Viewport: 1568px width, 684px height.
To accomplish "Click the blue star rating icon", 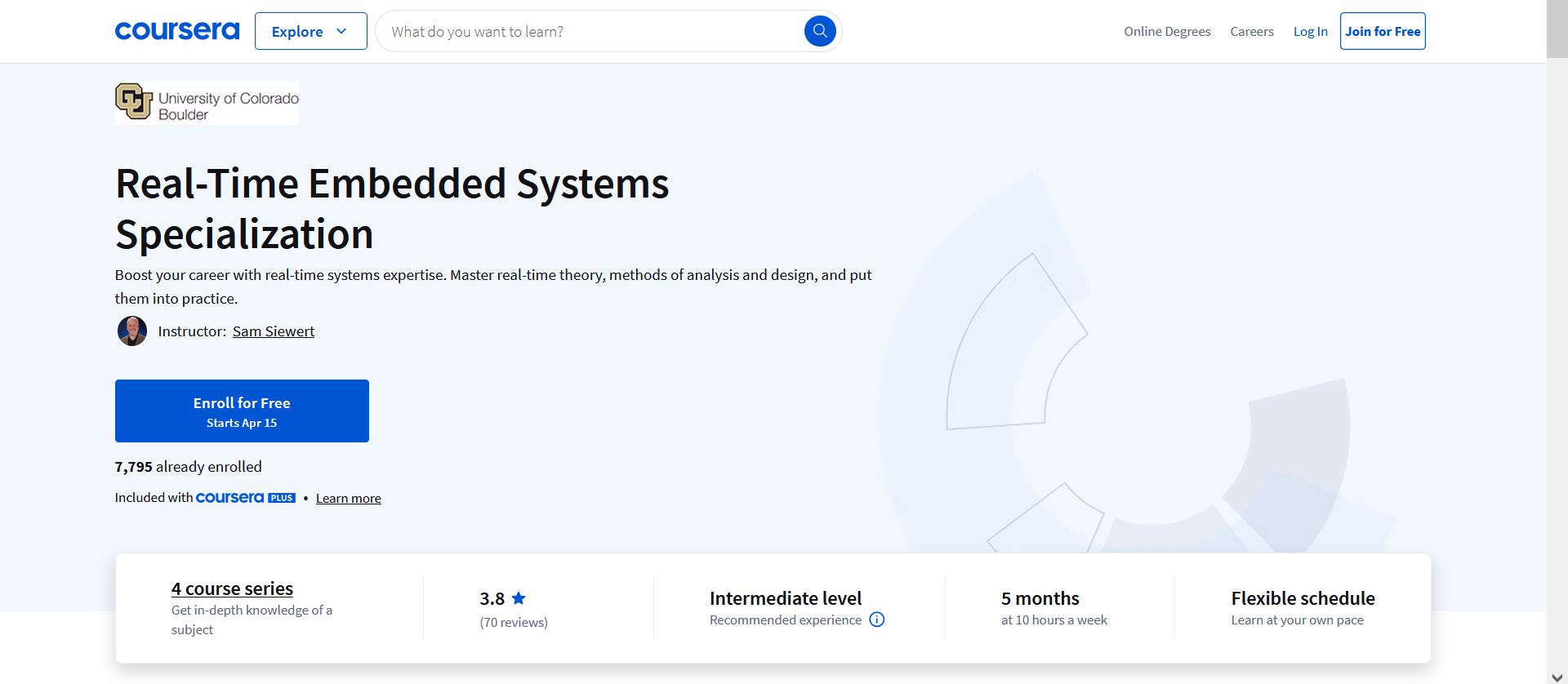I will click(519, 598).
